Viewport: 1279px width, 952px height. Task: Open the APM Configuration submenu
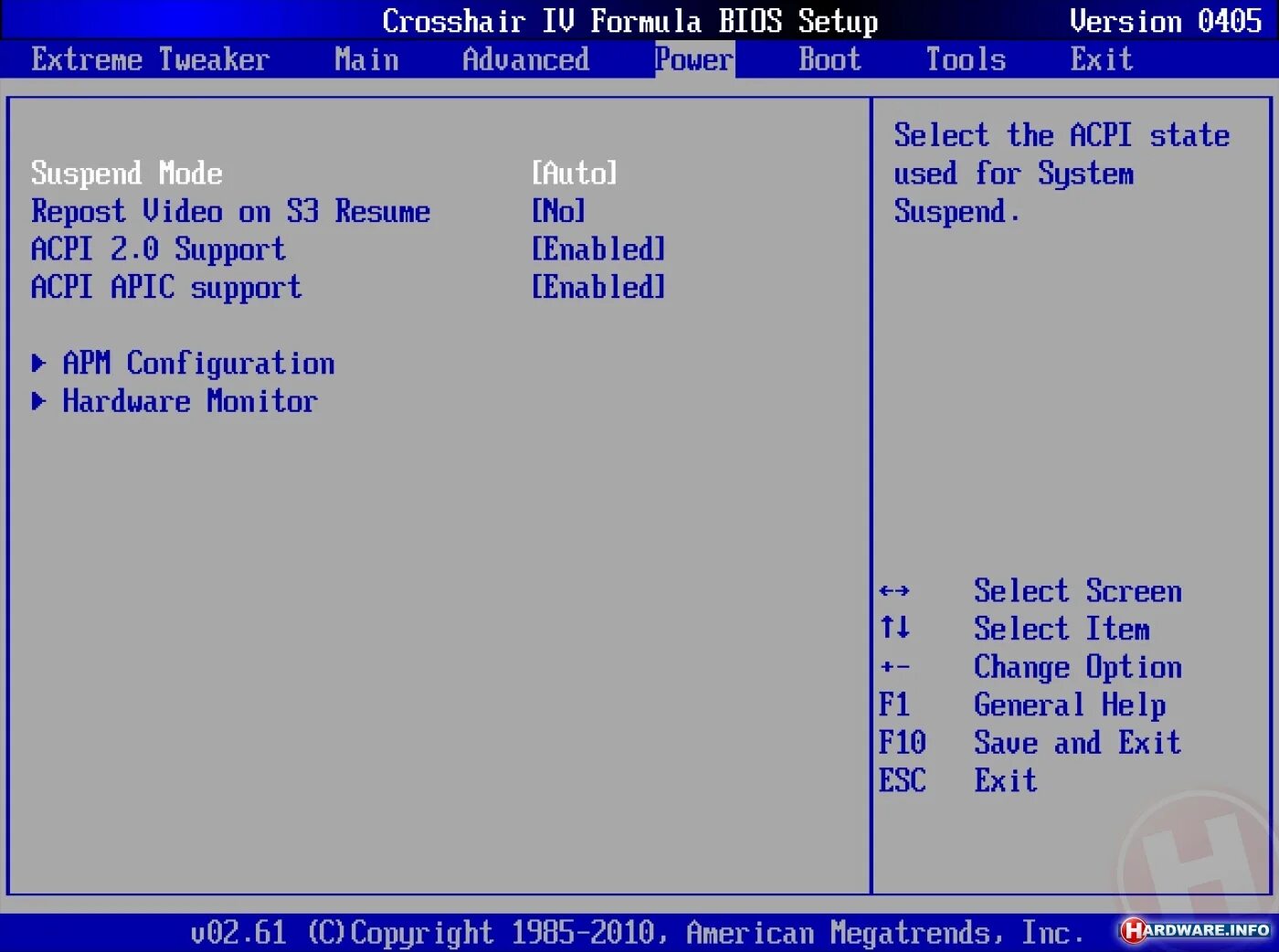(198, 364)
